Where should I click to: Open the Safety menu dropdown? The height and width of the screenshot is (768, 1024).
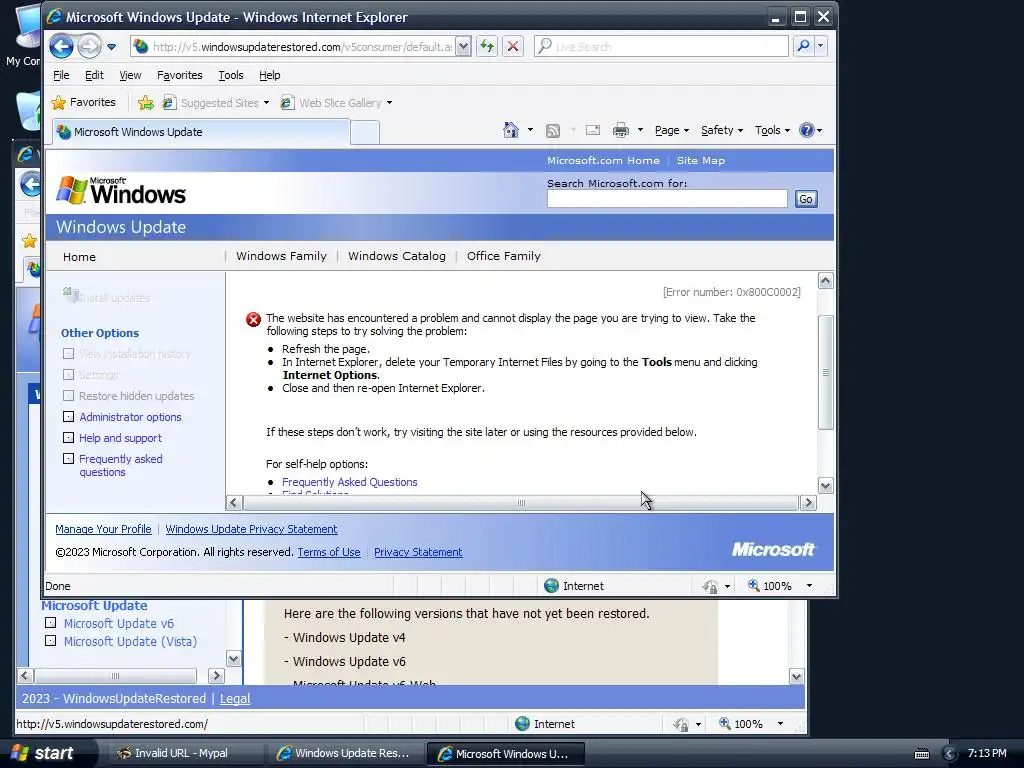pyautogui.click(x=722, y=130)
